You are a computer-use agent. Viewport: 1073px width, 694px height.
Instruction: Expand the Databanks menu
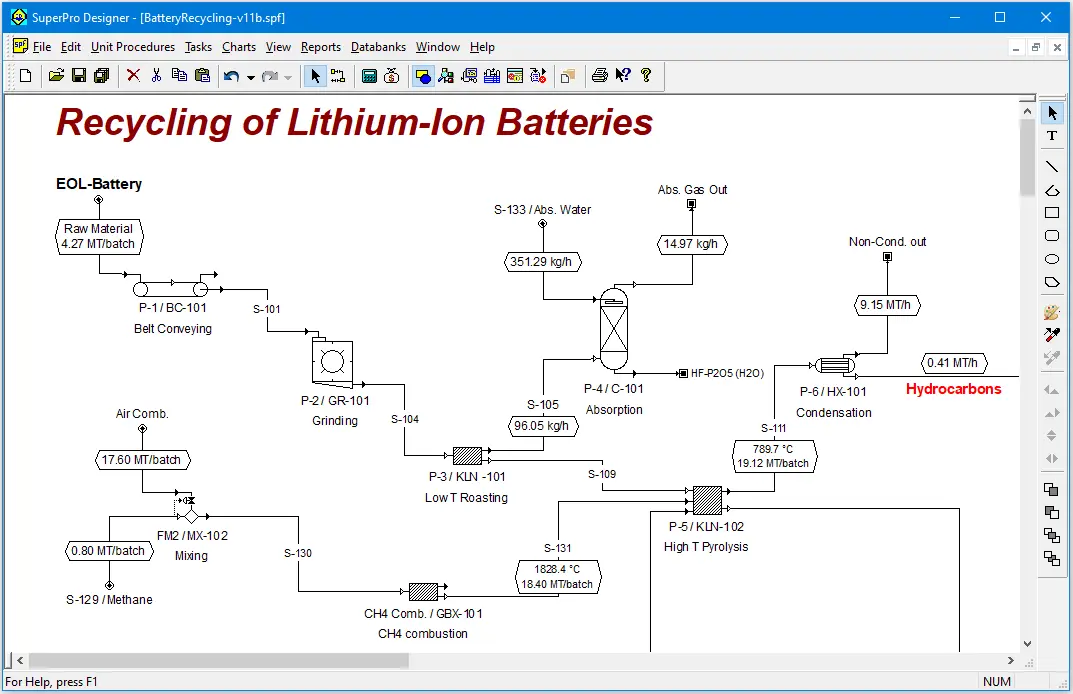tap(378, 47)
